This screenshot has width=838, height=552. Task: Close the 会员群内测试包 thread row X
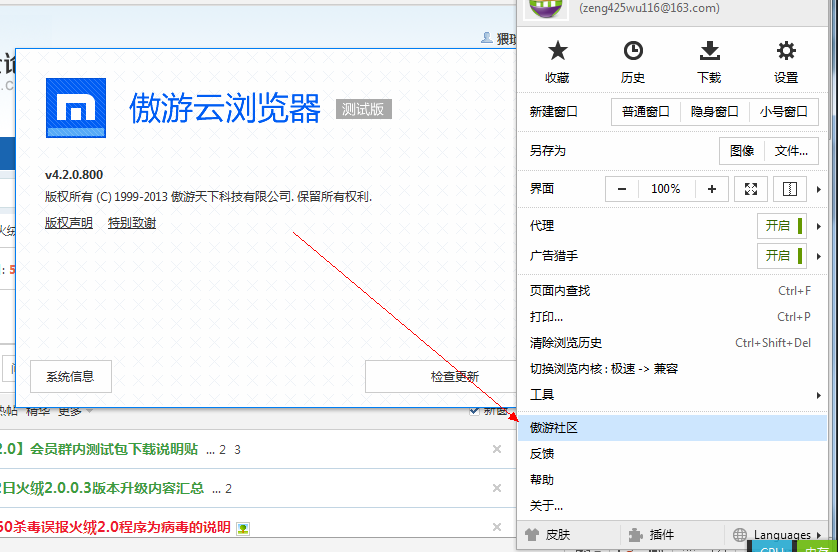pos(497,449)
